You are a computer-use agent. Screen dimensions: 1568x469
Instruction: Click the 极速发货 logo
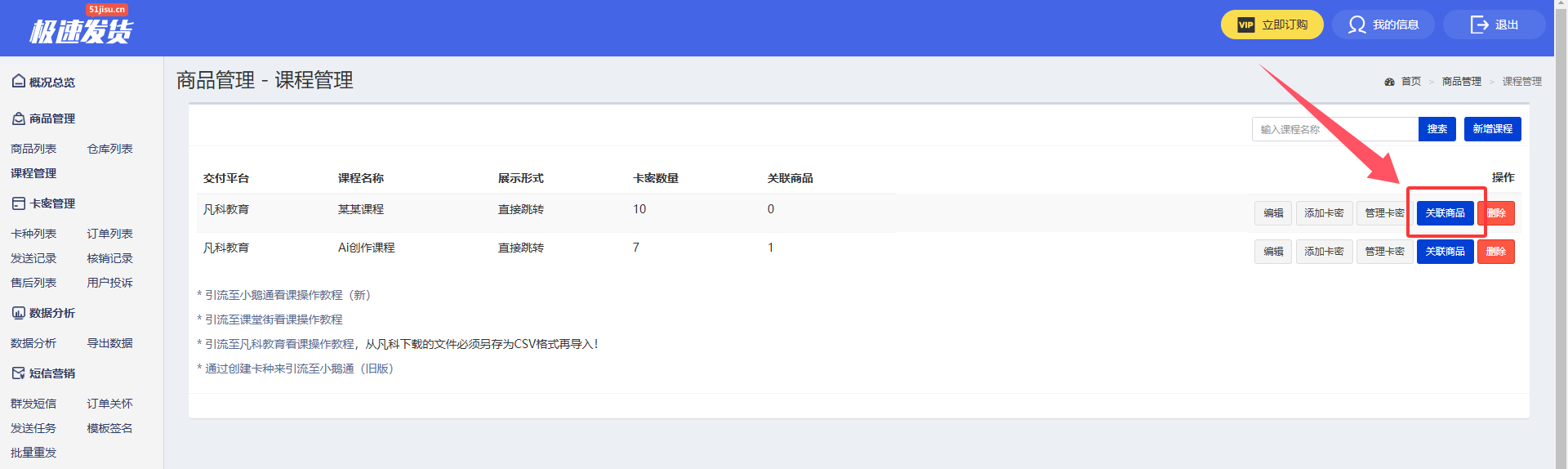pos(80,25)
